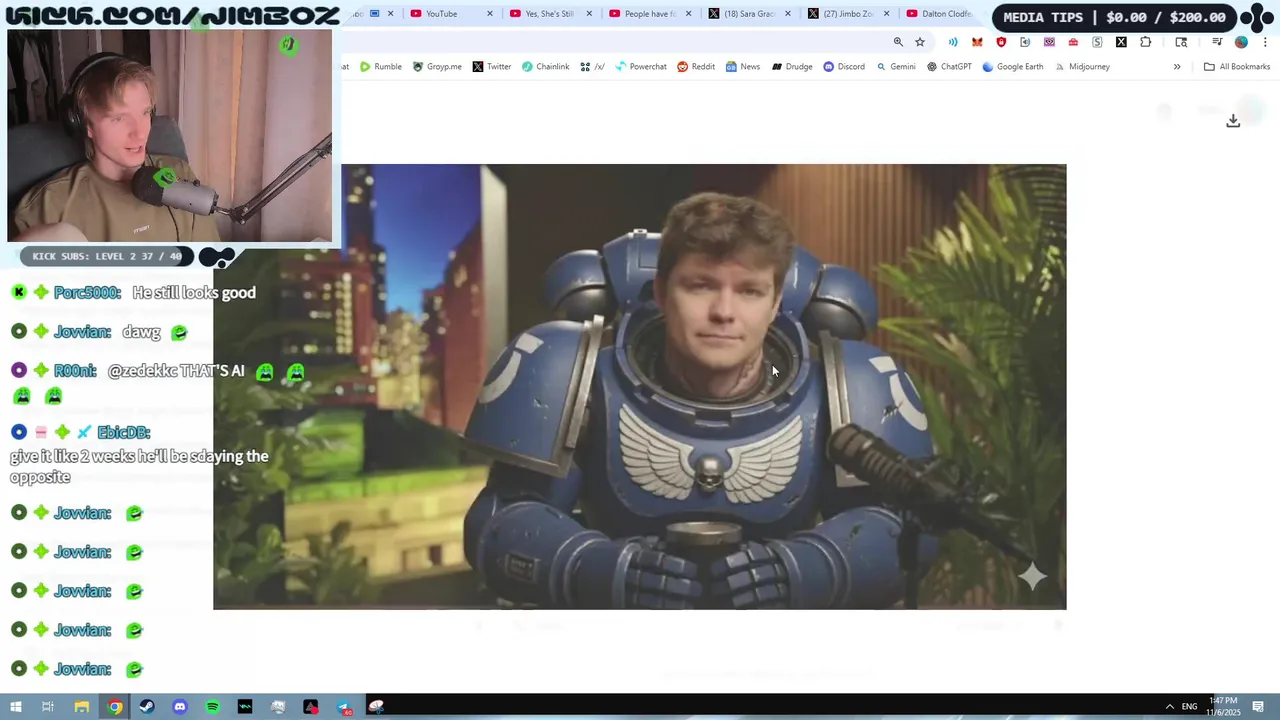
Task: Expand hidden bookmarks with the double chevron
Action: click(1177, 67)
